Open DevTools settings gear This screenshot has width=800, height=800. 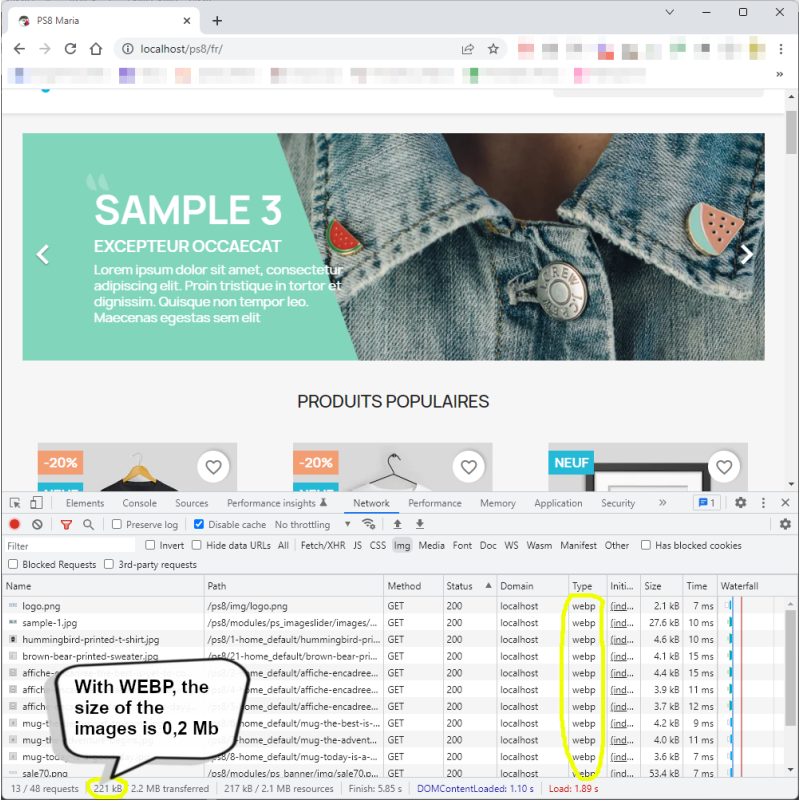(740, 503)
